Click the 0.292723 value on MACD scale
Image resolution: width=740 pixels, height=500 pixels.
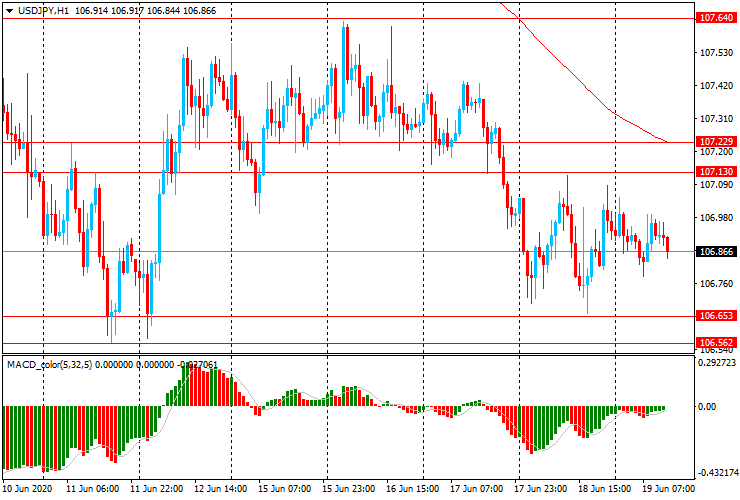(717, 364)
